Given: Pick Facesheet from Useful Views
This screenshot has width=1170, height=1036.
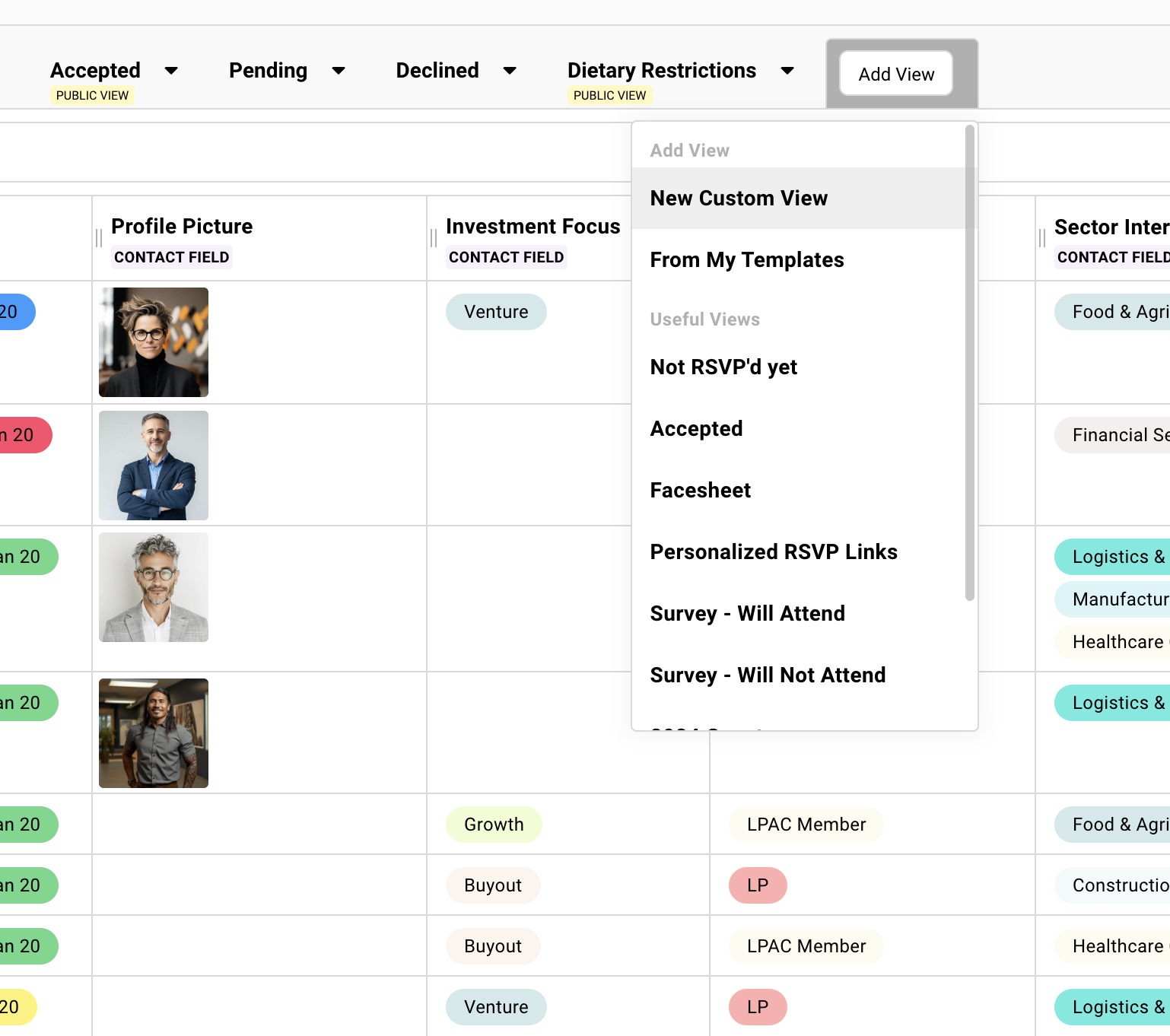Looking at the screenshot, I should (700, 491).
